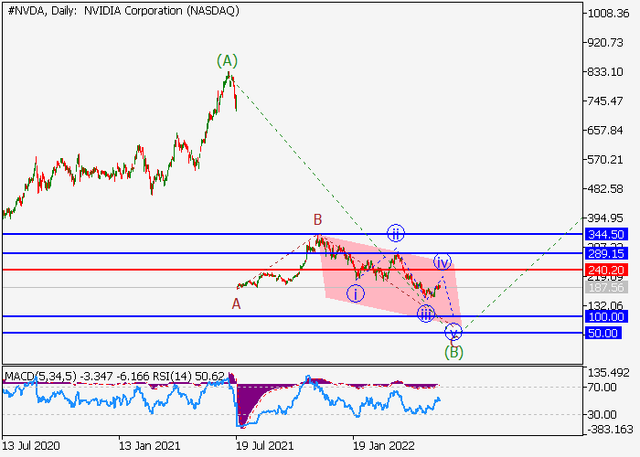Viewport: 640px width, 457px height.
Task: Click the '13 Jan 2021' date label
Action: point(149,446)
